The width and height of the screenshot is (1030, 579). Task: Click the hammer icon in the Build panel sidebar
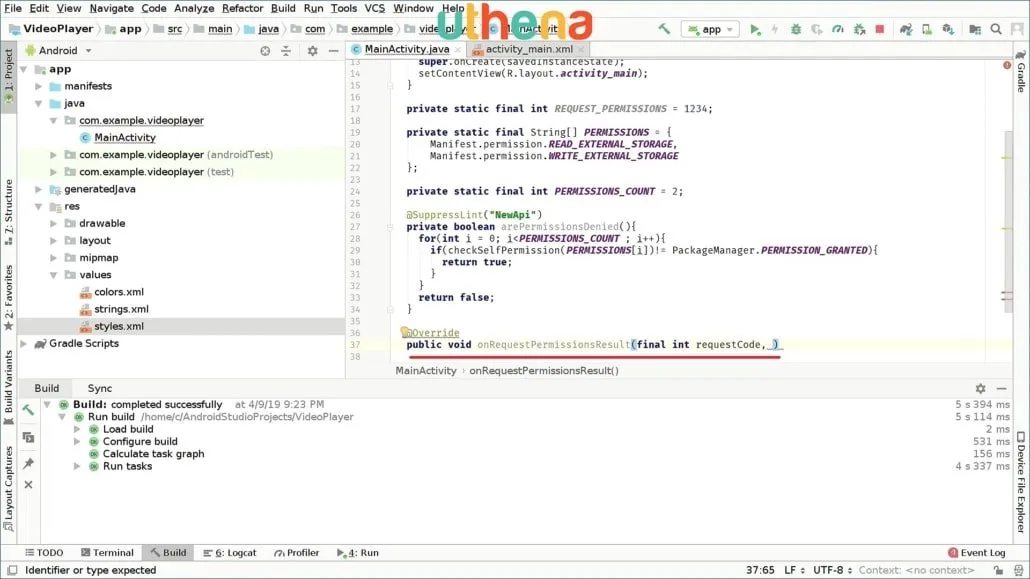tap(28, 410)
